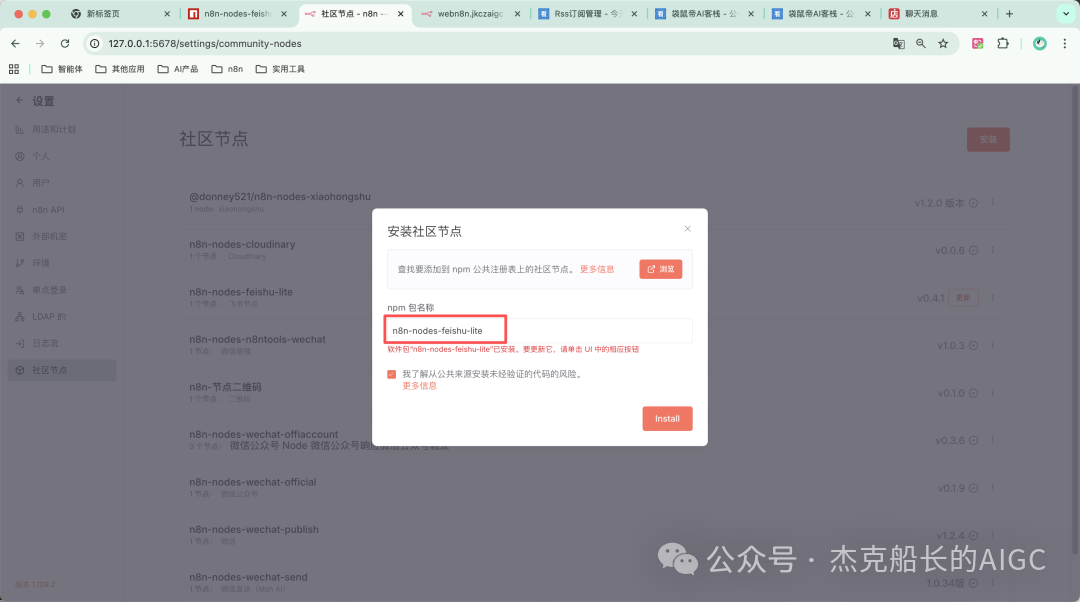This screenshot has height=602, width=1080.
Task: Open the 更多信息 link under the checkbox
Action: click(x=419, y=386)
